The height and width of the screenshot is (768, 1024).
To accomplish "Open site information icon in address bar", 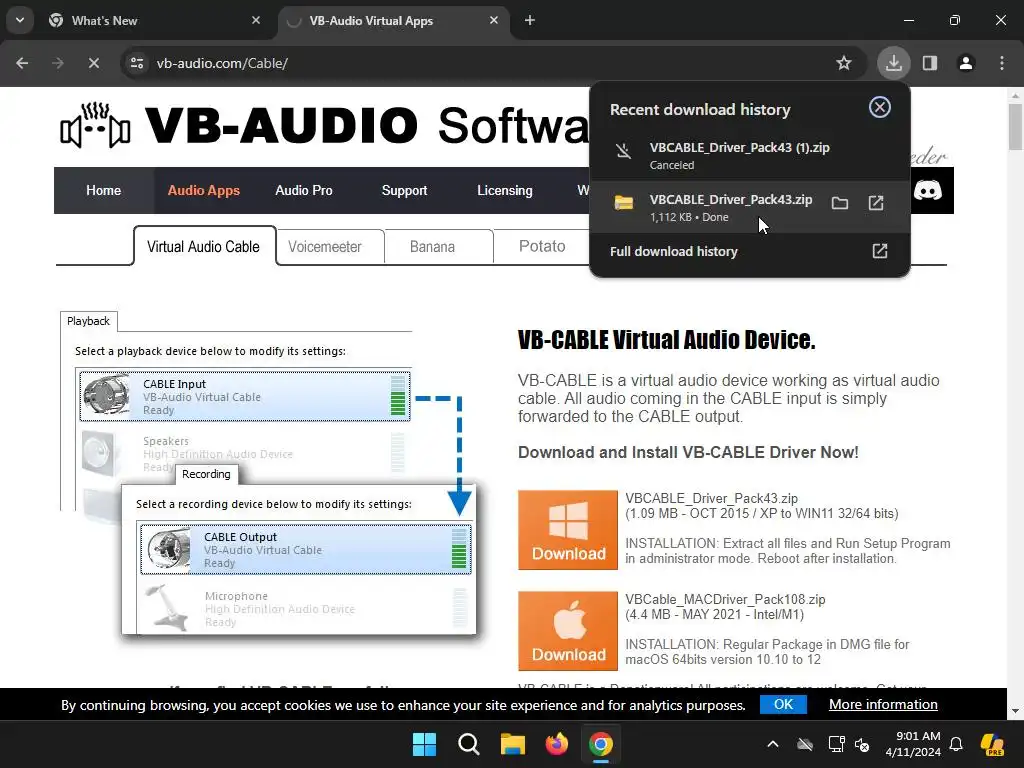I will click(137, 63).
